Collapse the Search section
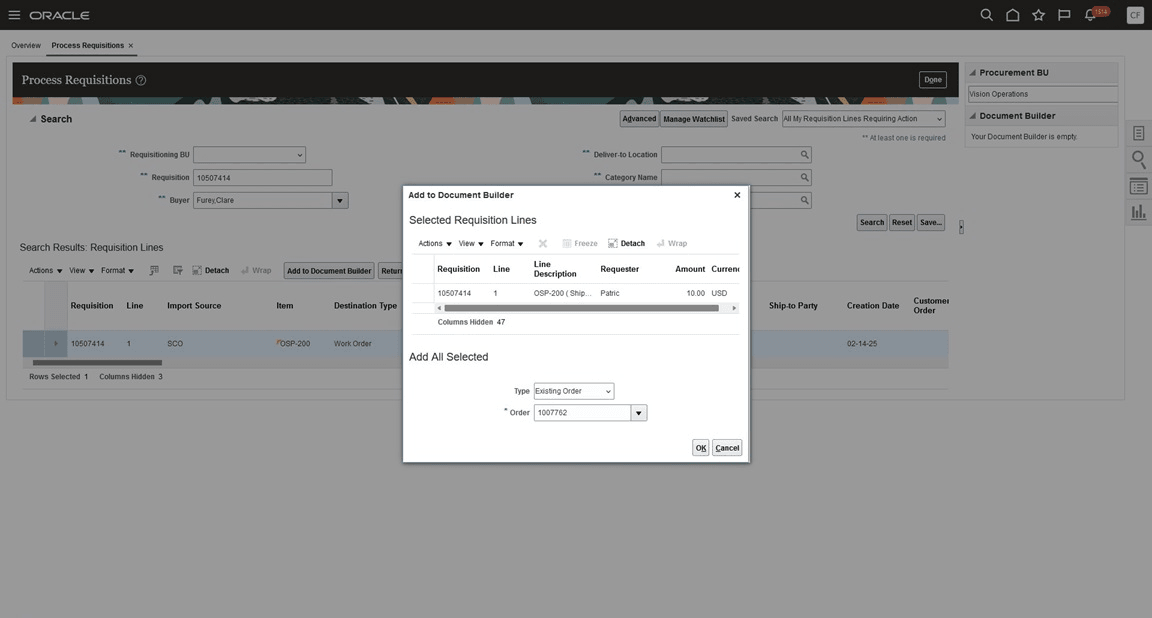This screenshot has height=618, width=1152. point(32,119)
